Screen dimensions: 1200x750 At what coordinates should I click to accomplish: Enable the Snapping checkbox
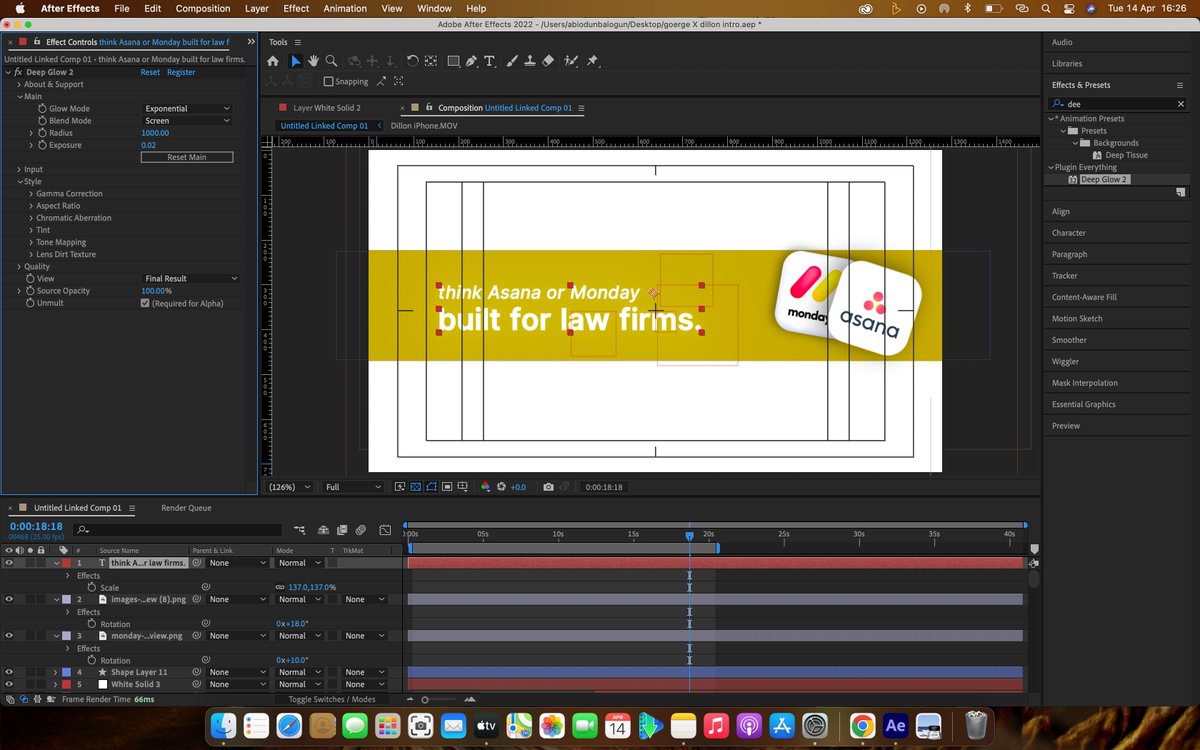pos(329,81)
